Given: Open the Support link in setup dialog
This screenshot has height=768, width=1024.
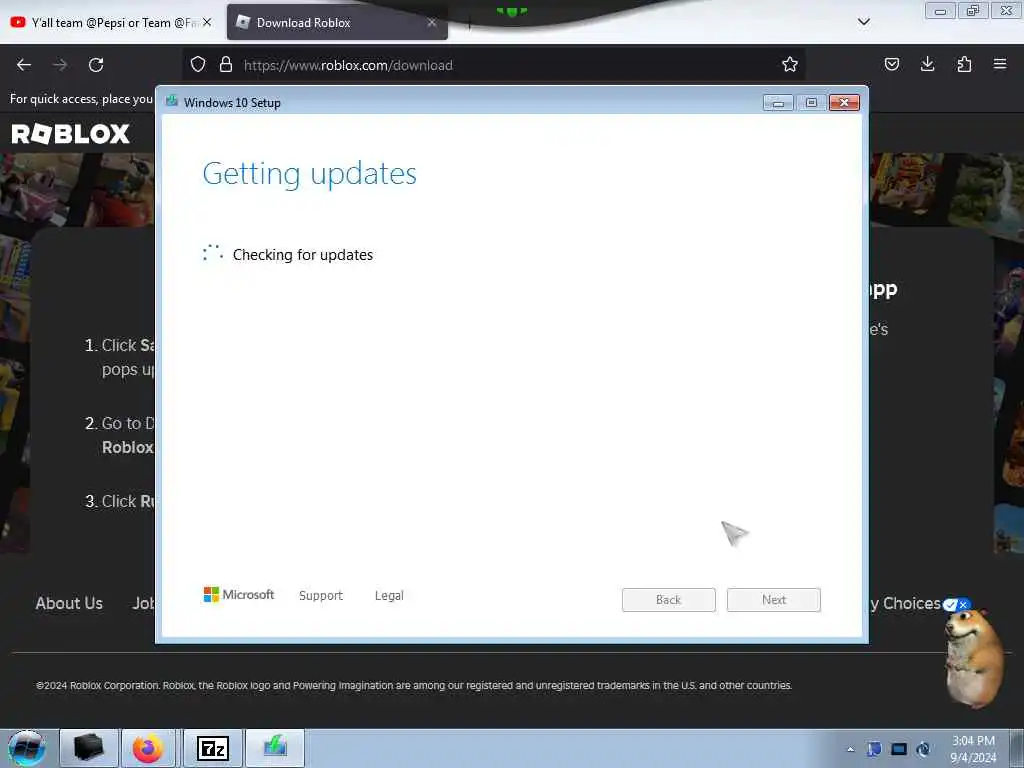Looking at the screenshot, I should point(321,596).
